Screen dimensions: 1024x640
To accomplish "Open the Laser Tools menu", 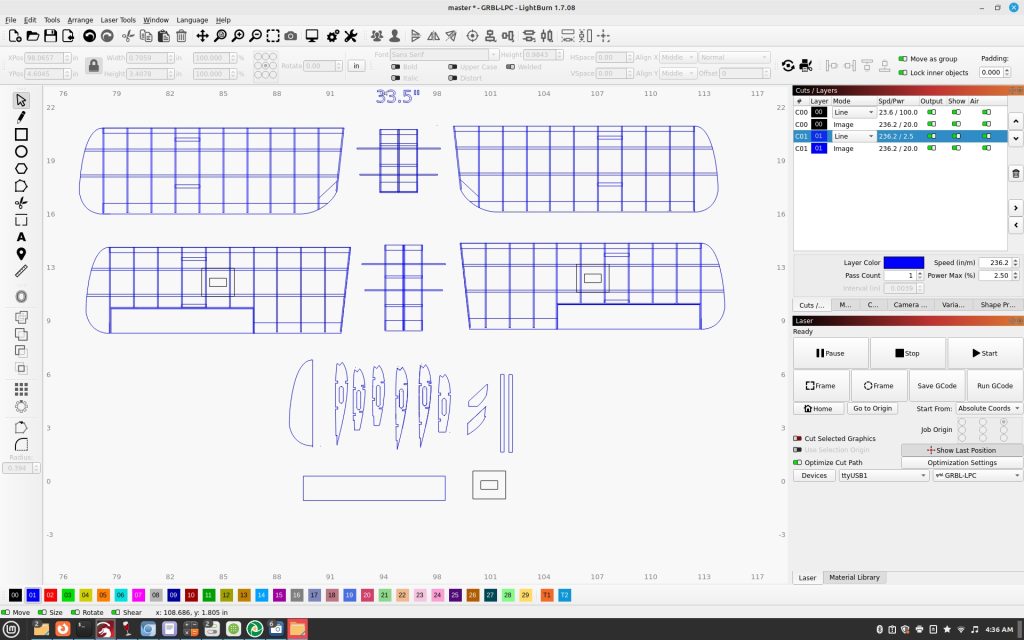I will [x=118, y=20].
